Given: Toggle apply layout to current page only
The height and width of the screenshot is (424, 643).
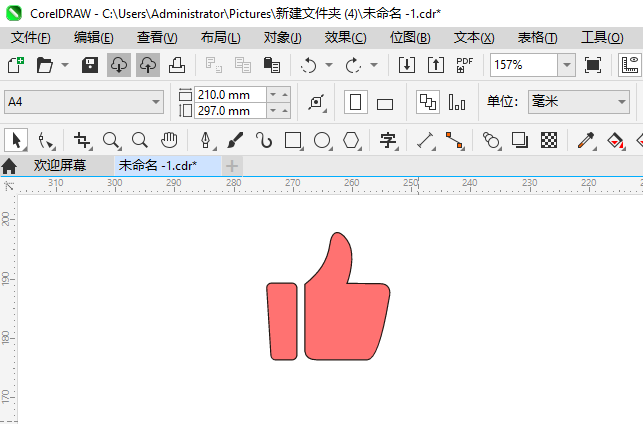Looking at the screenshot, I should [457, 102].
